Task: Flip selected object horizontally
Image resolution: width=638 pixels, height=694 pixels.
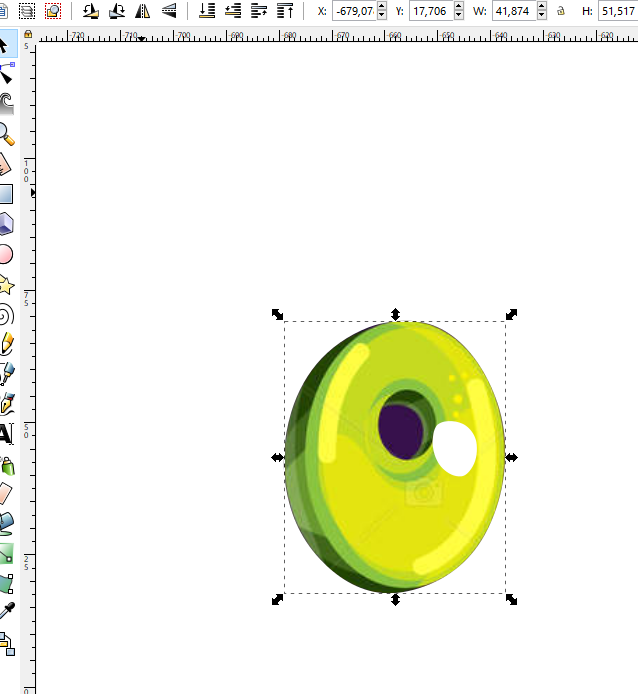Action: (x=143, y=11)
